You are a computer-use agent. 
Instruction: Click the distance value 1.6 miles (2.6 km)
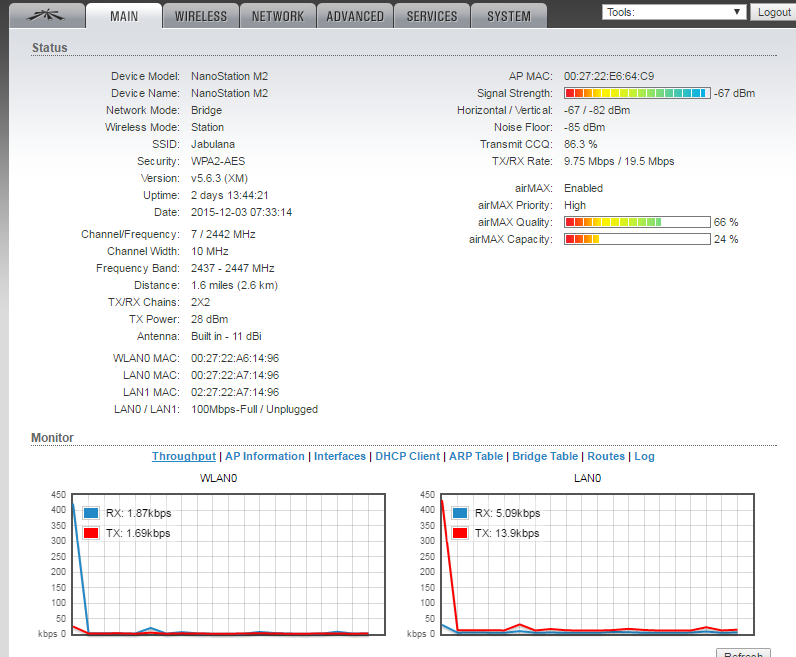click(x=234, y=285)
